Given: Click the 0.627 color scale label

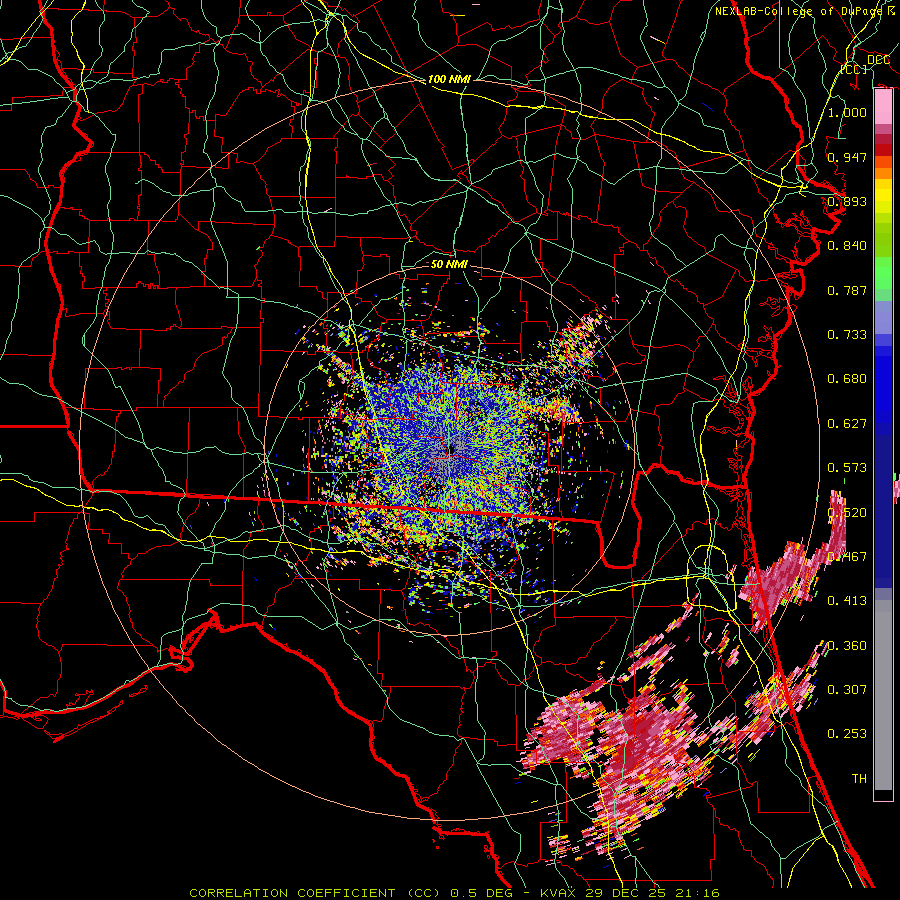Looking at the screenshot, I should [847, 424].
